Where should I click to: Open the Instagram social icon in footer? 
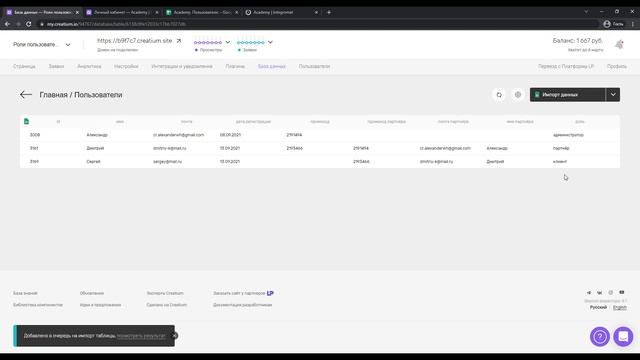point(611,293)
